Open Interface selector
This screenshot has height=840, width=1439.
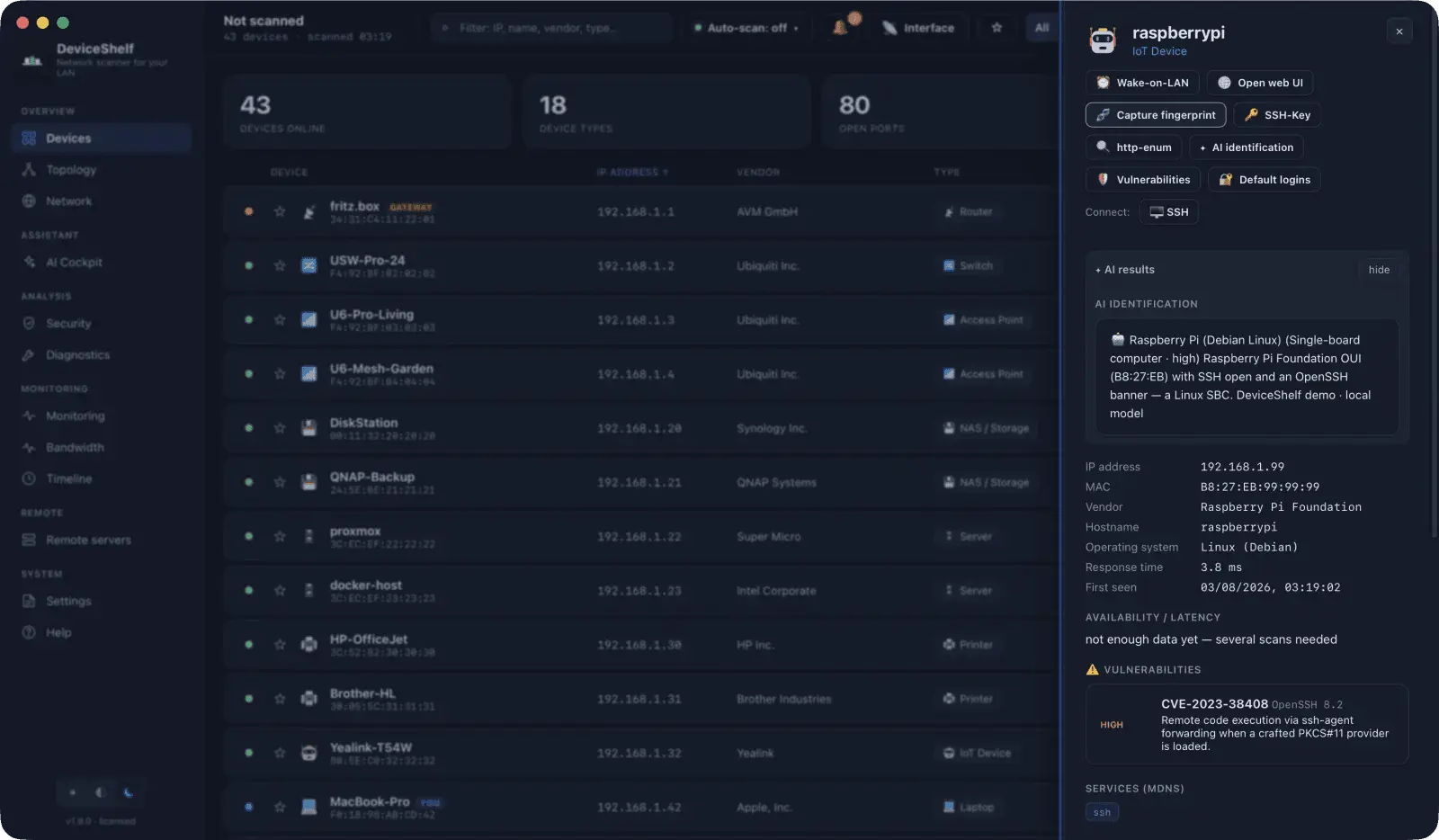[x=918, y=28]
